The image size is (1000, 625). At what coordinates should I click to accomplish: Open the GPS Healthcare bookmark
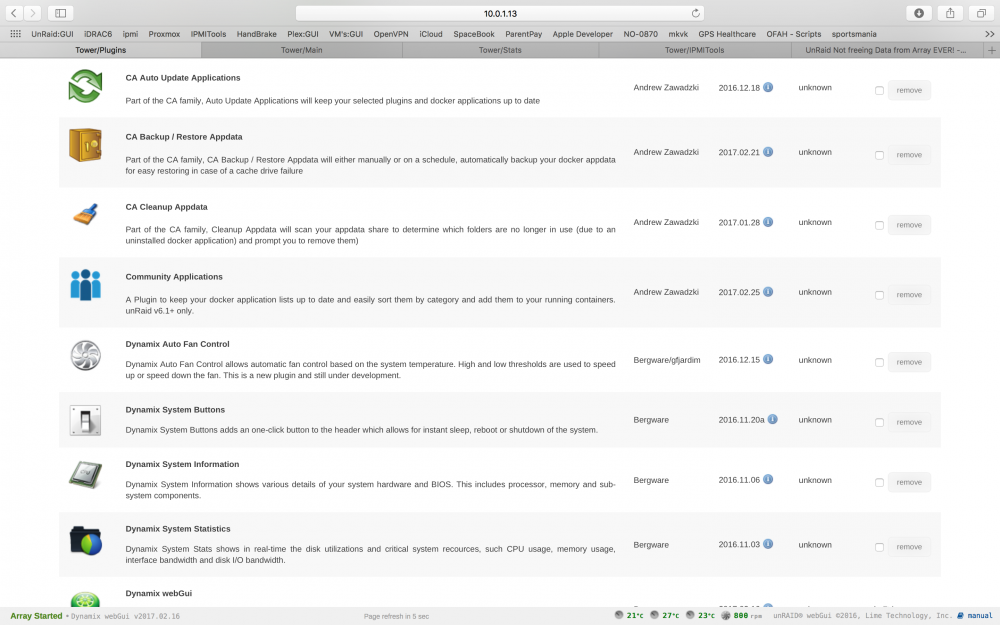tap(726, 34)
